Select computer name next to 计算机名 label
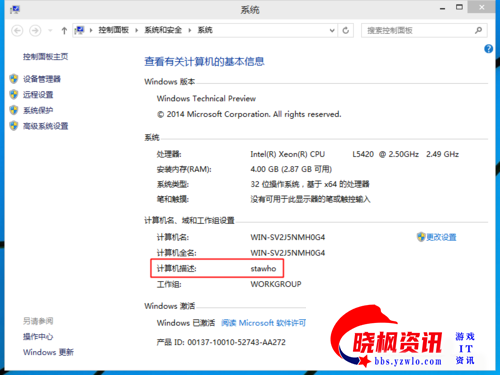Image resolution: width=500 pixels, height=375 pixels. point(288,237)
